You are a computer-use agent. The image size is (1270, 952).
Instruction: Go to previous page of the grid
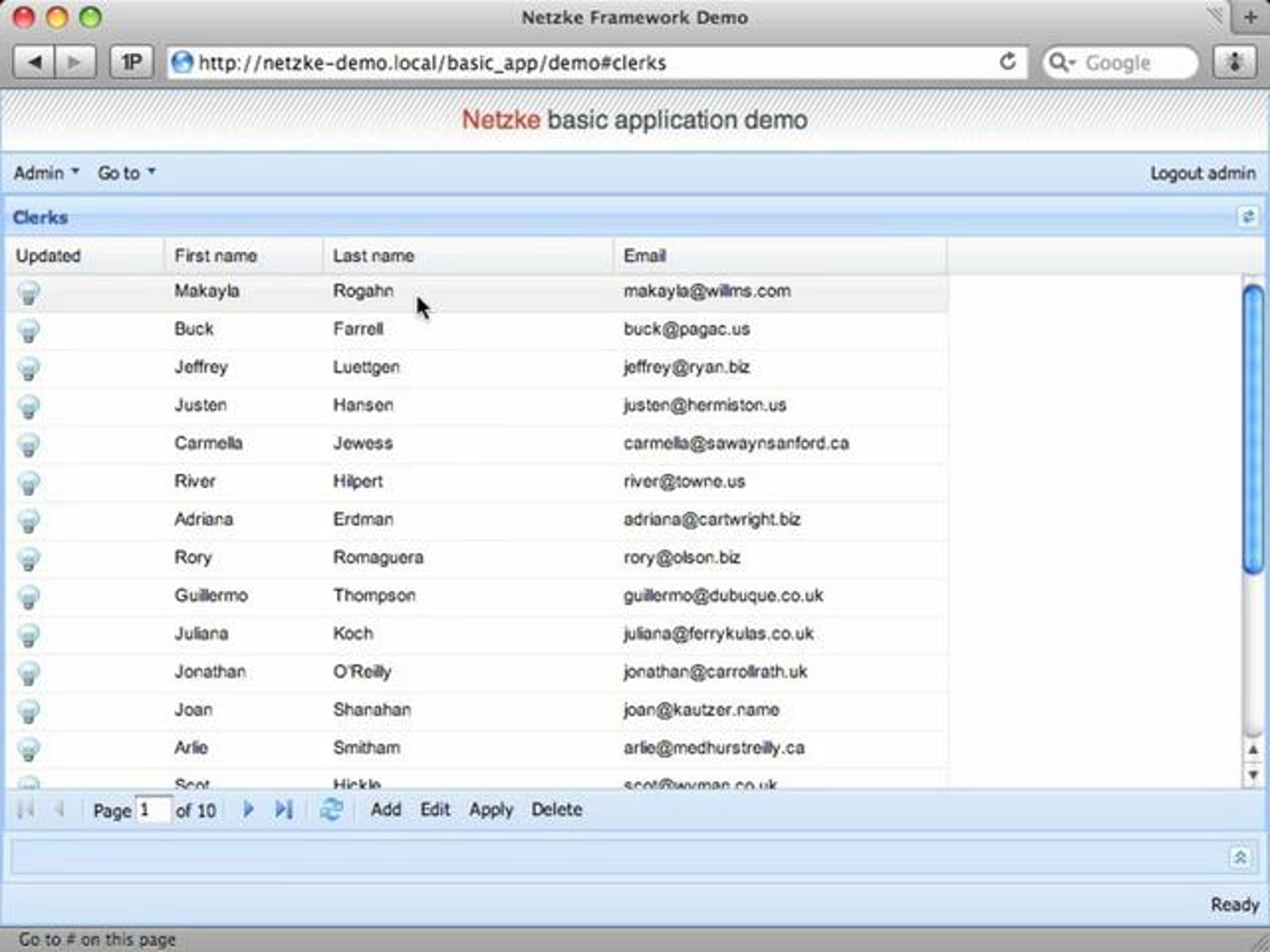pos(59,810)
